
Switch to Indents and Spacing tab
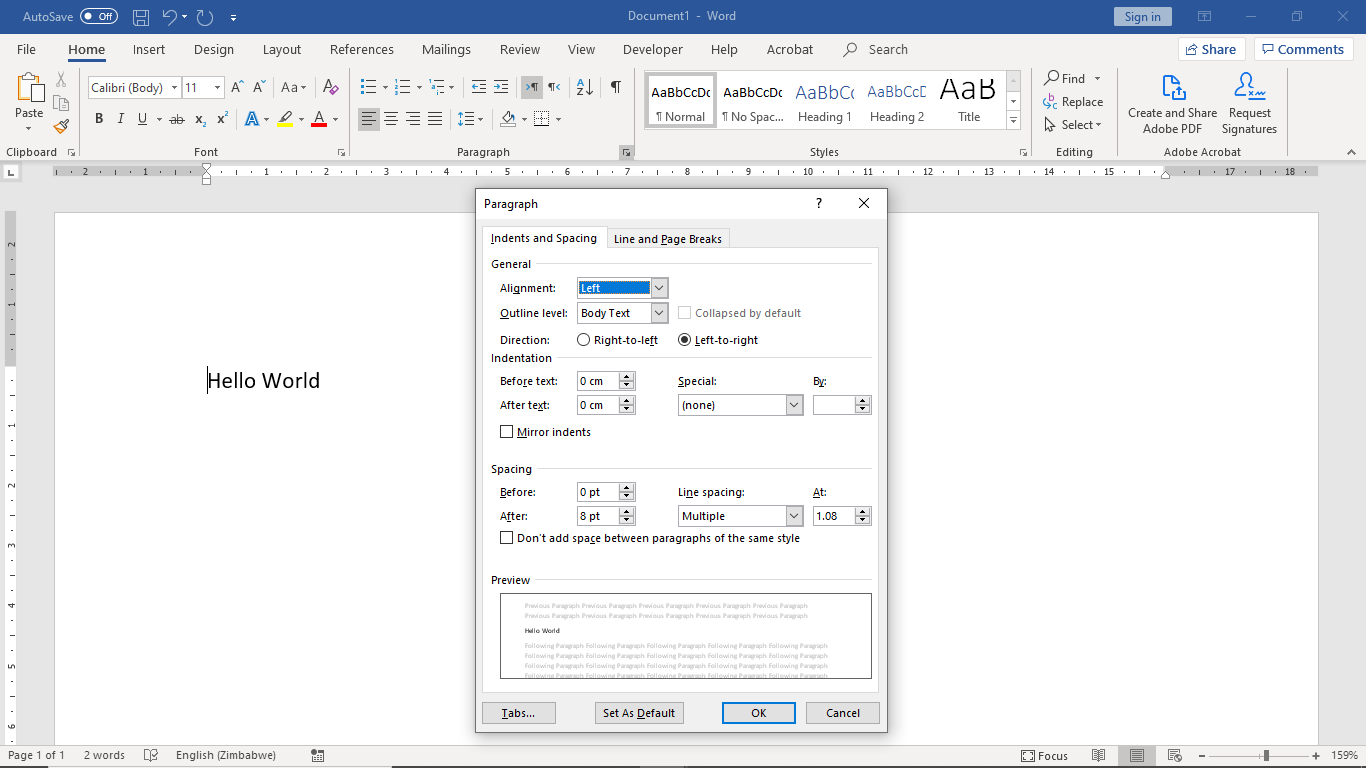pyautogui.click(x=544, y=238)
